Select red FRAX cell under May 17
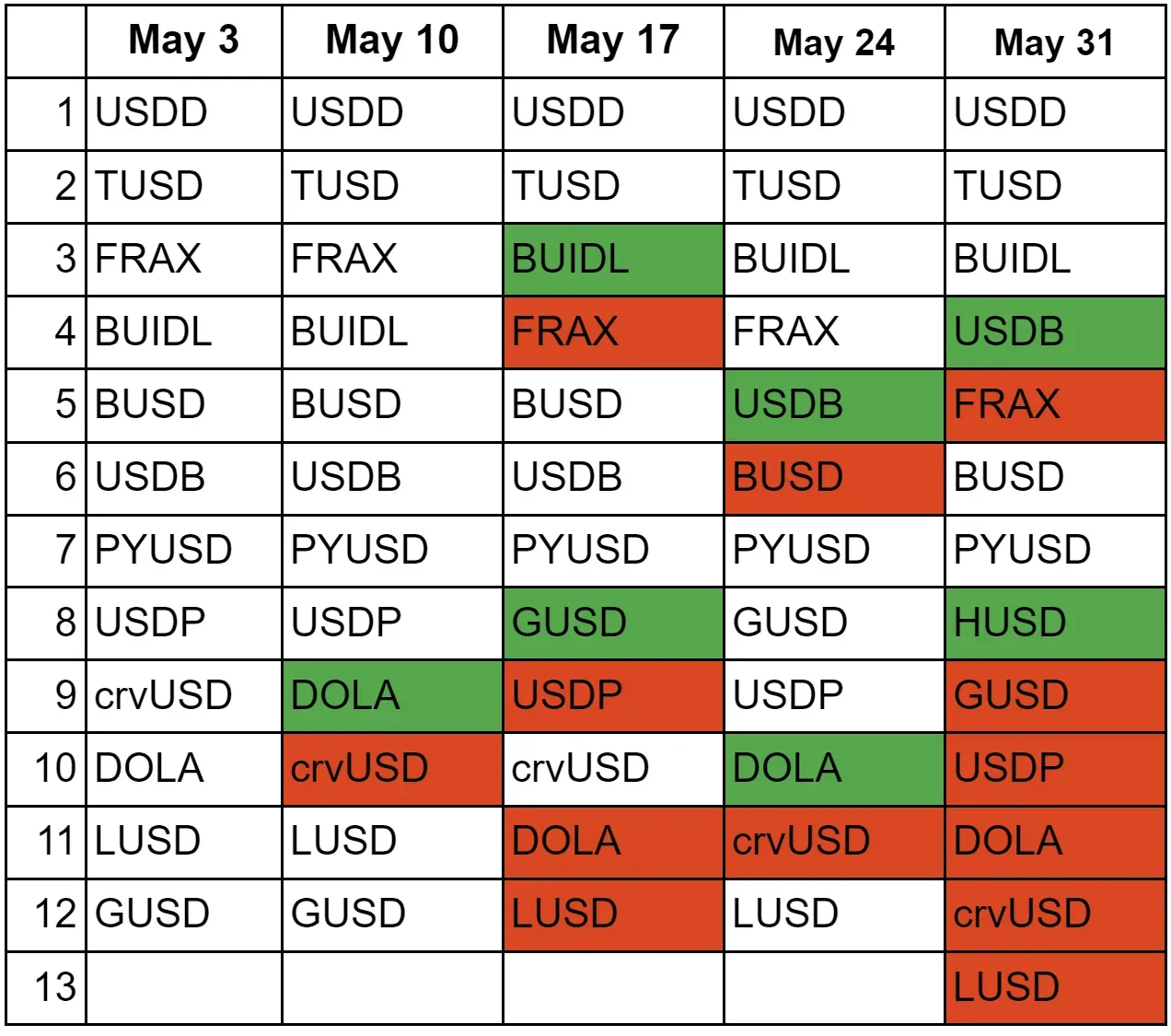The width and height of the screenshot is (1171, 1036). [613, 332]
